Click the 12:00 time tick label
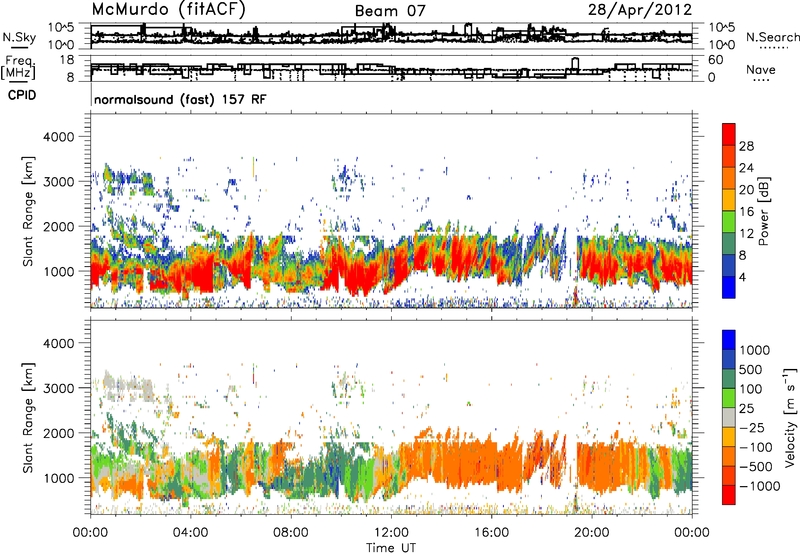The height and width of the screenshot is (554, 800). [391, 533]
